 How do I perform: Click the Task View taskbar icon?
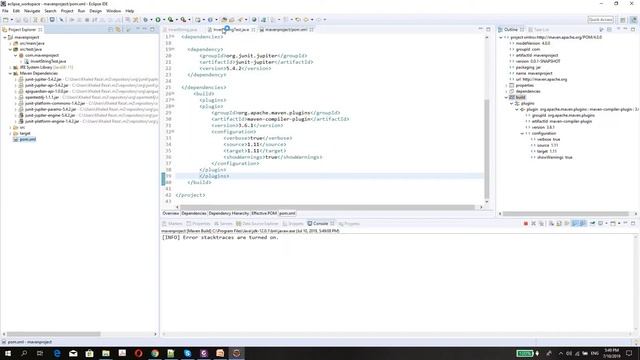pos(40,353)
